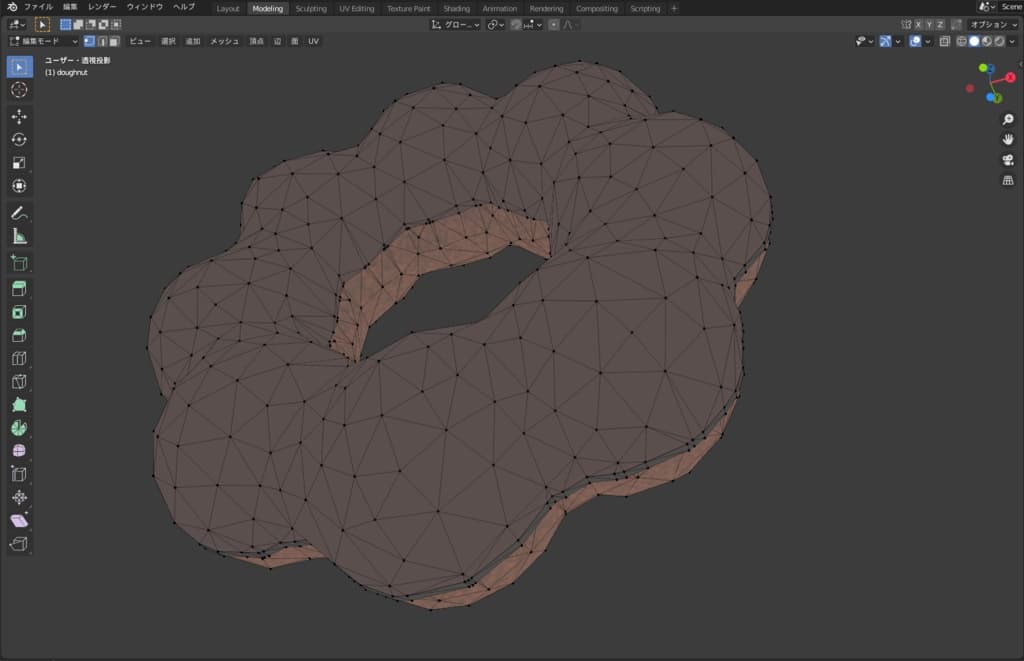Open the メッシュ header menu
Screen dimensions: 1024x661
224,41
